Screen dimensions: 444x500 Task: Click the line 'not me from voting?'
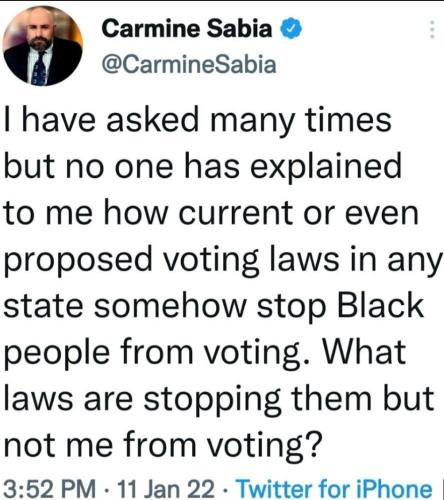(x=163, y=446)
